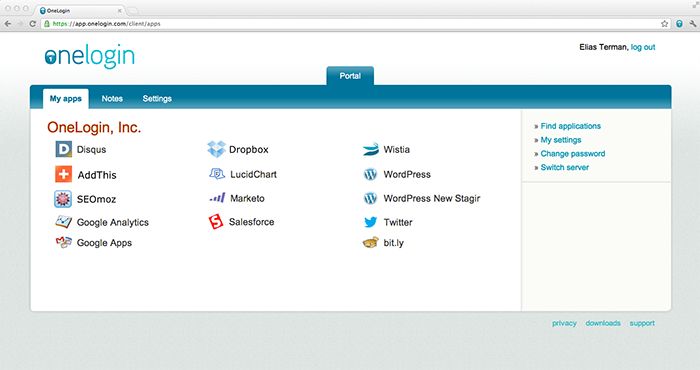This screenshot has height=370, width=700.
Task: Click the privacy footer link
Action: click(564, 323)
